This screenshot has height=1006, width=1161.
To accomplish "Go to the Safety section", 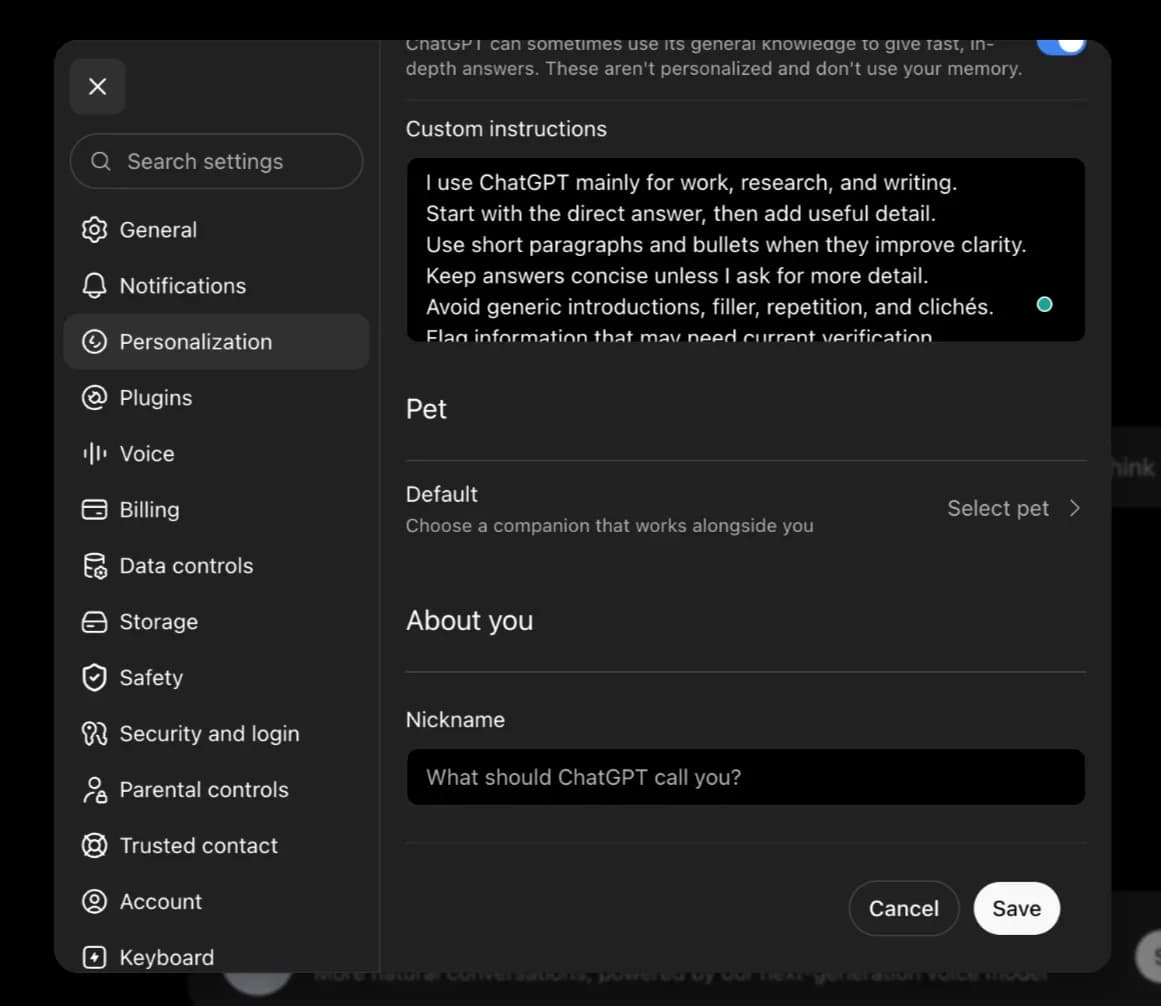I will click(x=216, y=677).
